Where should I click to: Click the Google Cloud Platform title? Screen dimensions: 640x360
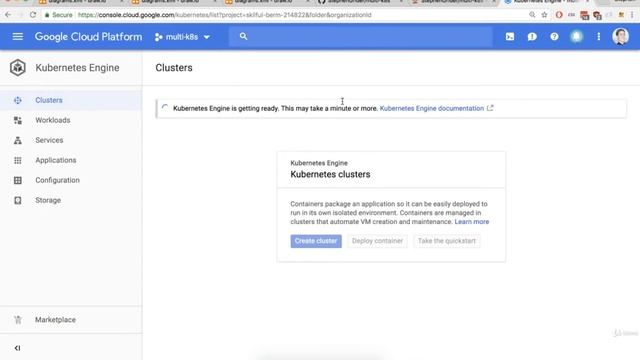pyautogui.click(x=88, y=37)
